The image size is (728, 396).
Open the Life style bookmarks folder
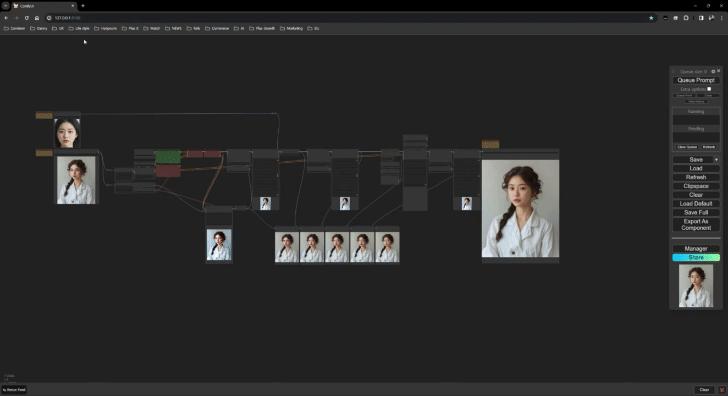click(79, 28)
